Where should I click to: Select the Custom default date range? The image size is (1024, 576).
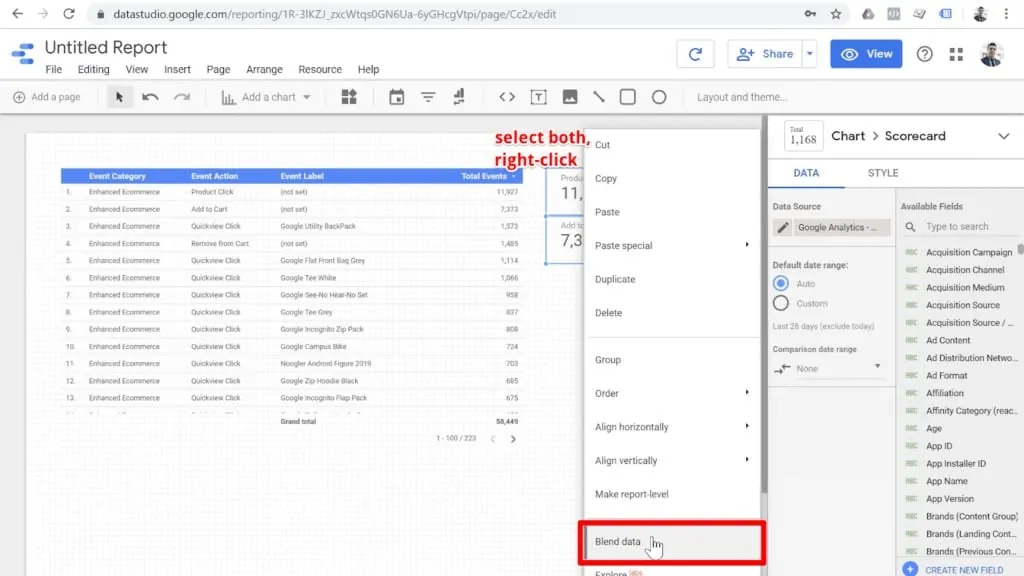point(781,304)
